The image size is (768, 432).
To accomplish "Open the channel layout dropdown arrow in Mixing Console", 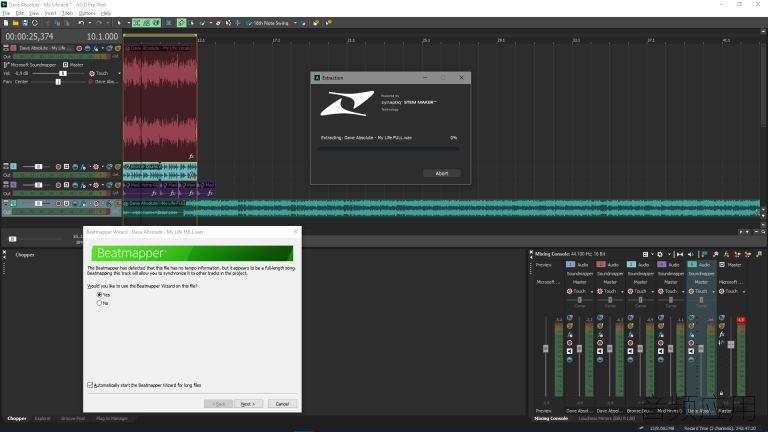I will tap(652, 254).
